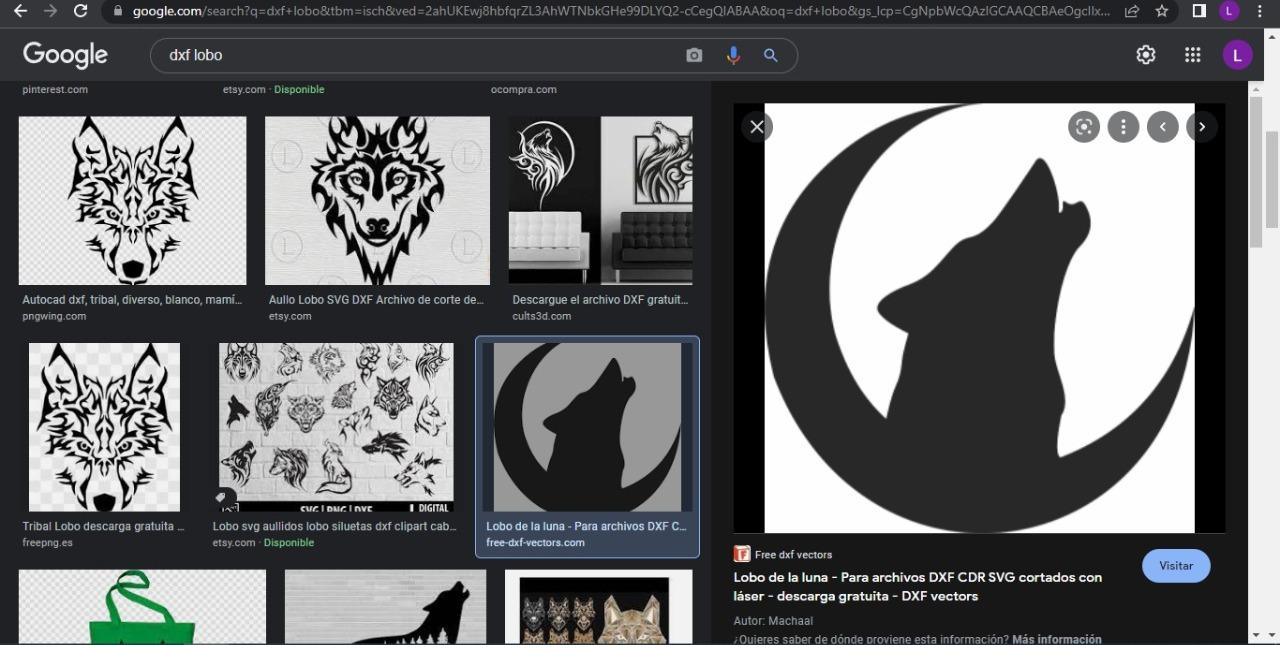1280x645 pixels.
Task: Click freepng.es source text
Action: [x=48, y=543]
